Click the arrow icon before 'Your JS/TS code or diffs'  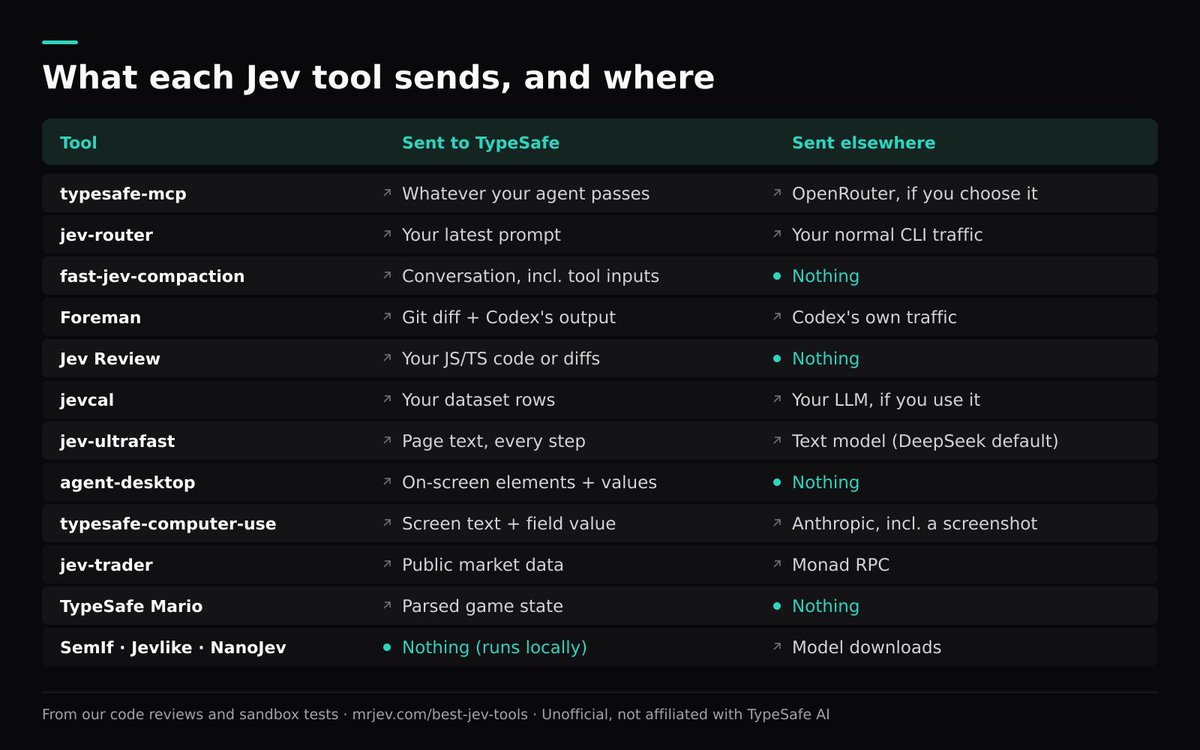(387, 358)
